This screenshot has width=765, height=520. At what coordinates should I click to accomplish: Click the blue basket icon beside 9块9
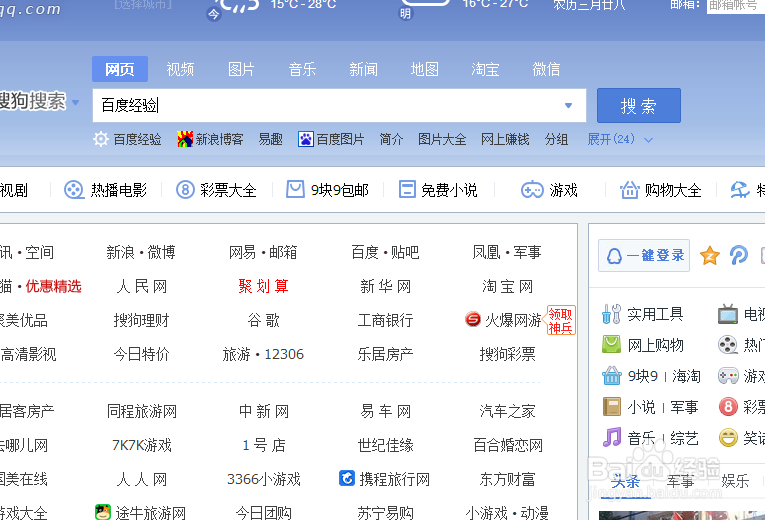pos(611,376)
